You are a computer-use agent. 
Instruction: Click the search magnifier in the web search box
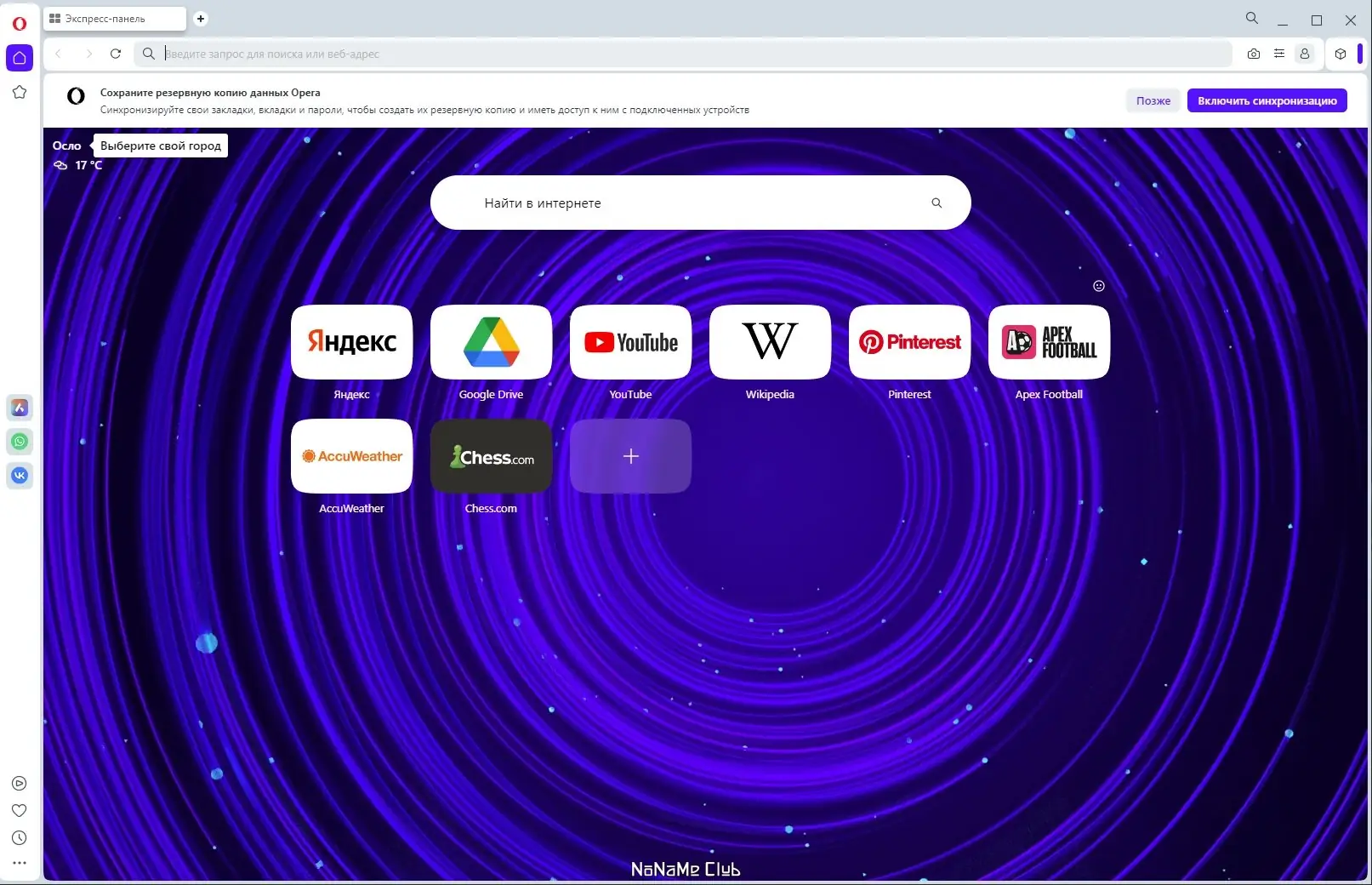[936, 203]
